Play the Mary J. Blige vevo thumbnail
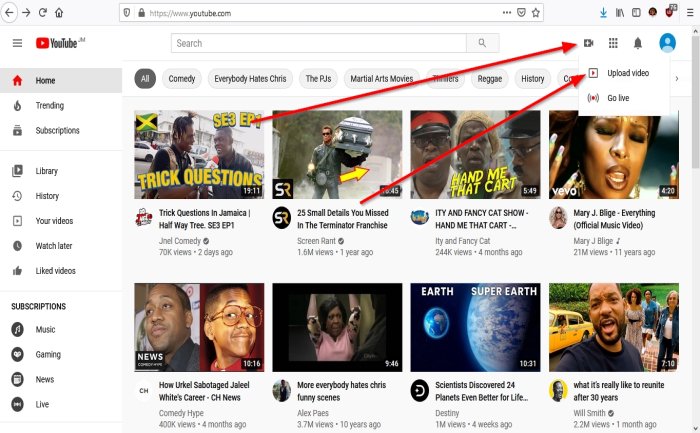The height and width of the screenshot is (433, 700). click(x=614, y=154)
